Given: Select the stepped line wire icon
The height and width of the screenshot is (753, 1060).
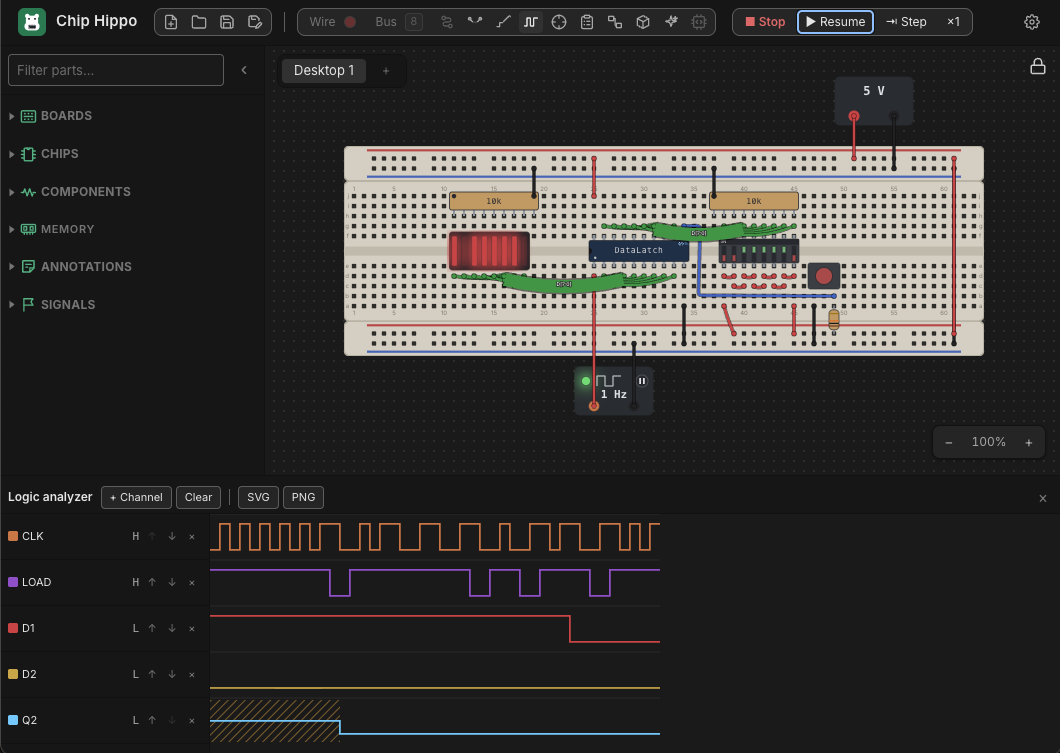Looking at the screenshot, I should [x=503, y=22].
